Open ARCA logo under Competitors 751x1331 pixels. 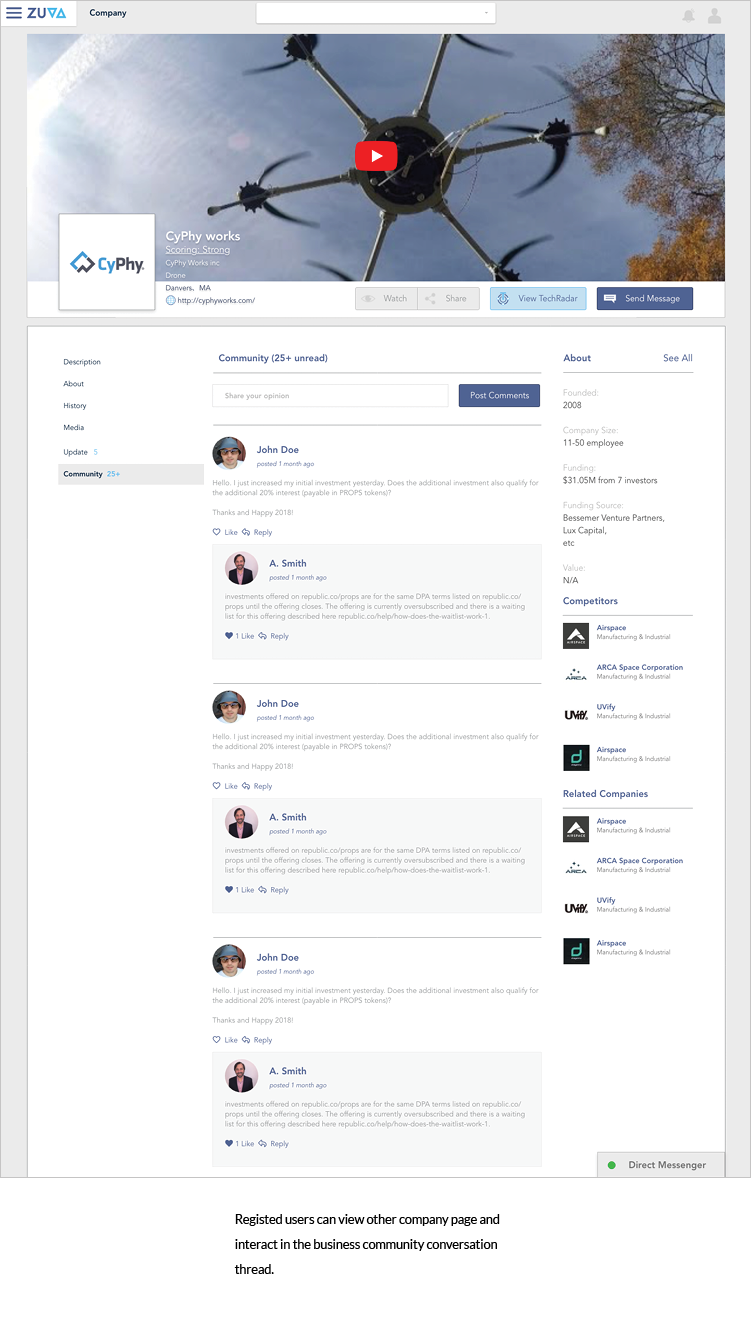pos(576,674)
